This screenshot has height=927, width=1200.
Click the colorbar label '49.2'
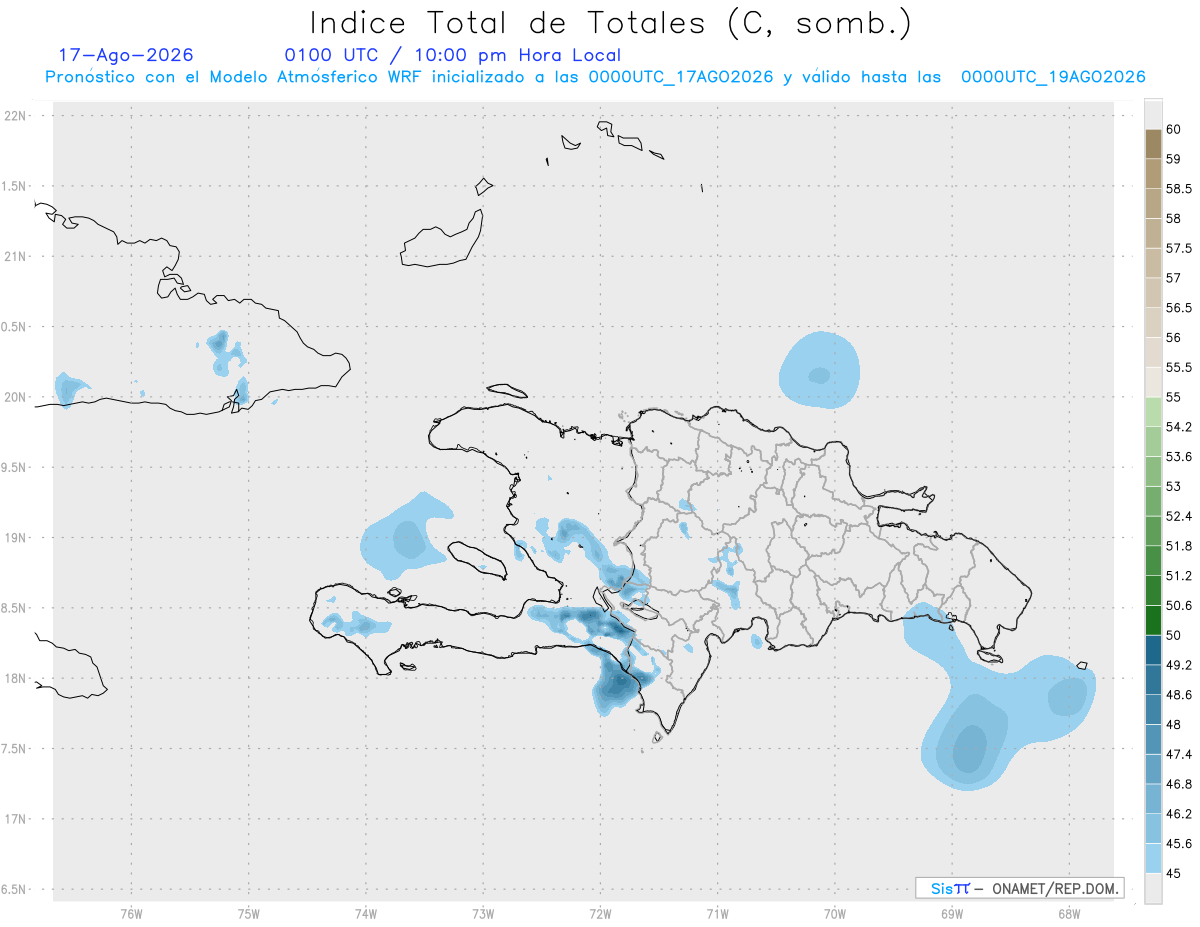click(x=1178, y=665)
